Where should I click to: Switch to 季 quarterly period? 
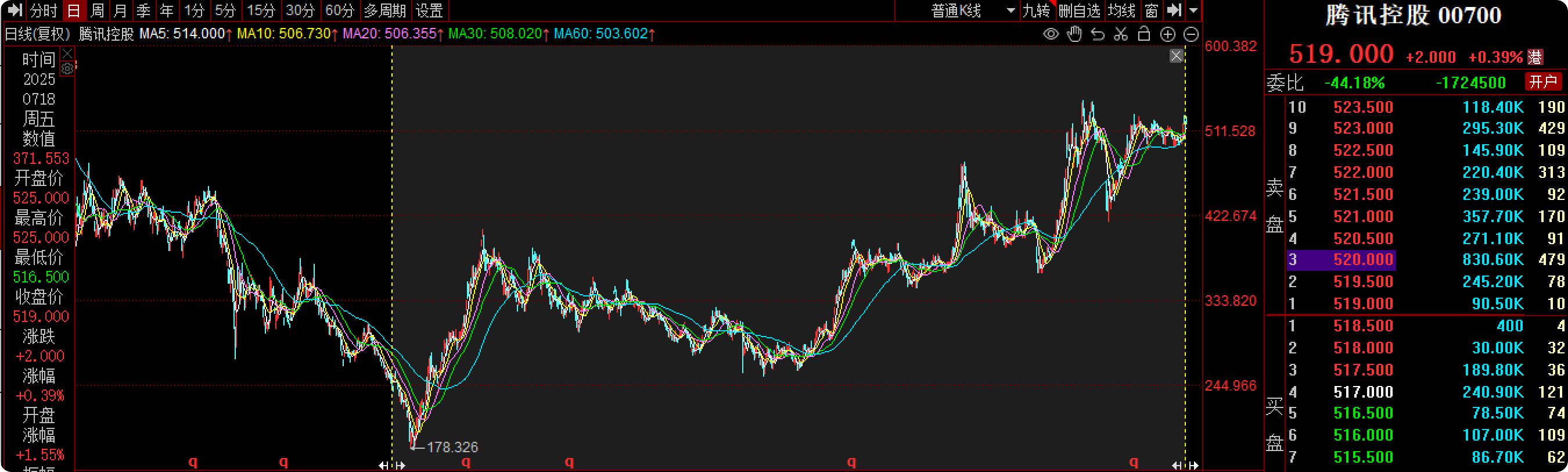click(143, 10)
